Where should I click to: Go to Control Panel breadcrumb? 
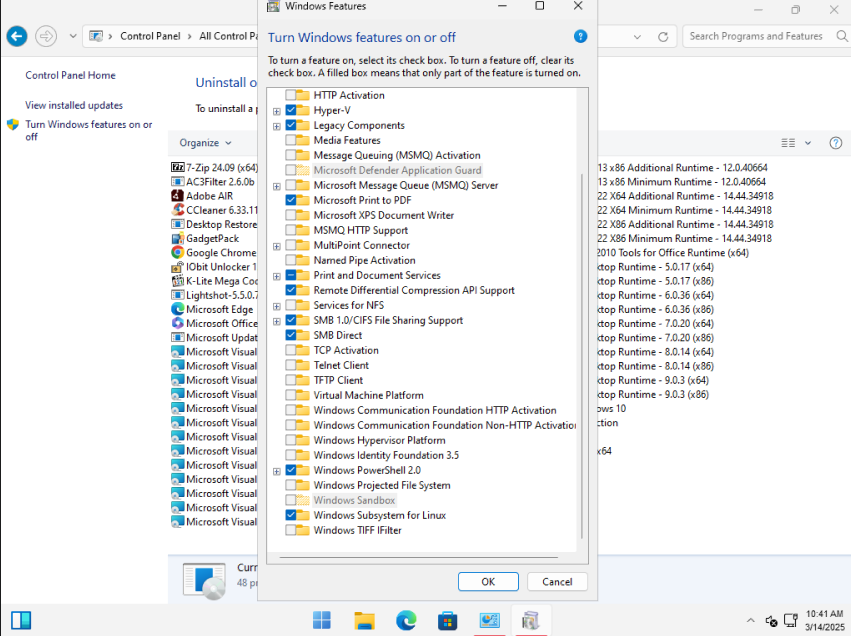point(150,36)
